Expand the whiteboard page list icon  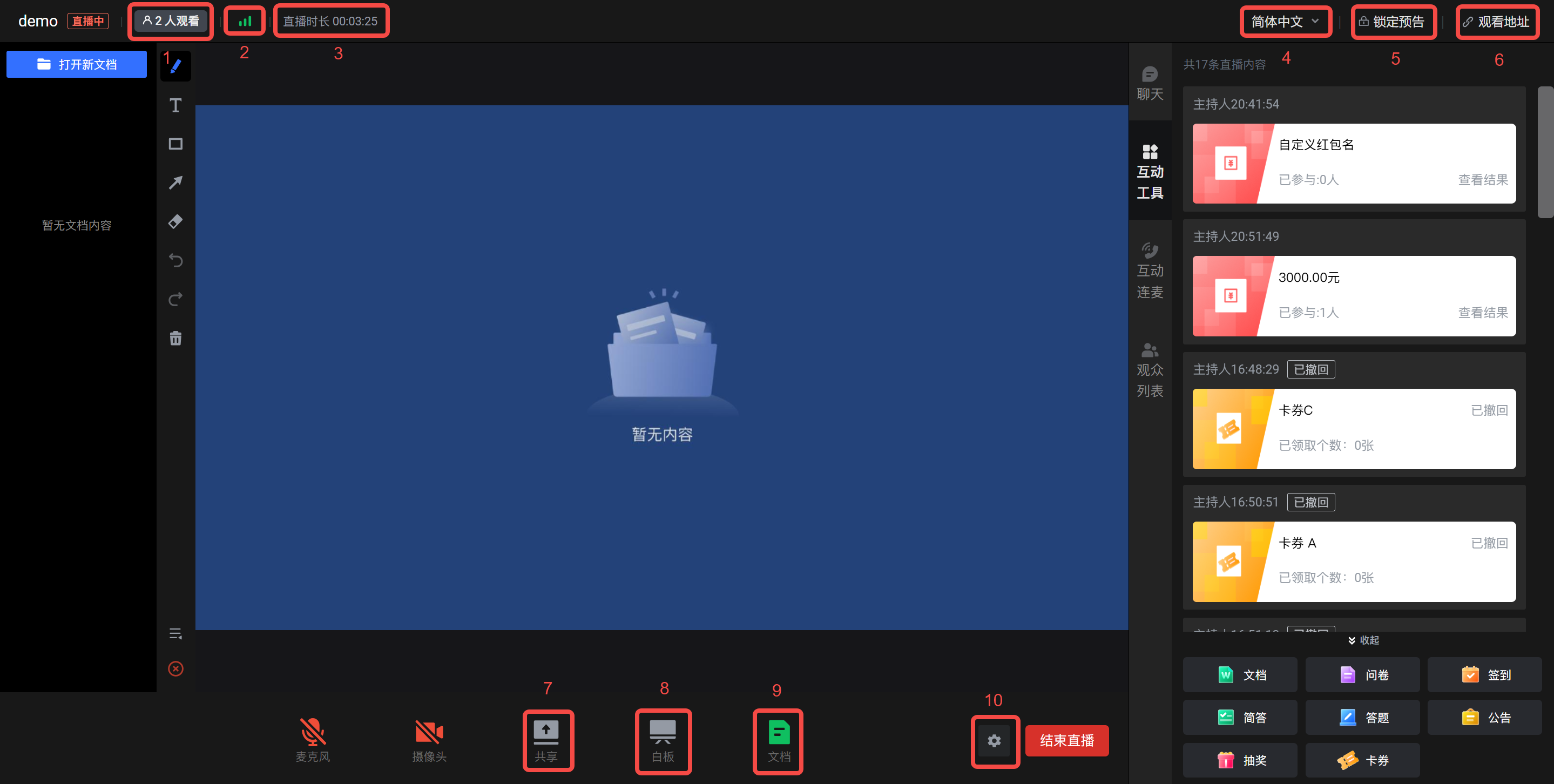pyautogui.click(x=175, y=633)
